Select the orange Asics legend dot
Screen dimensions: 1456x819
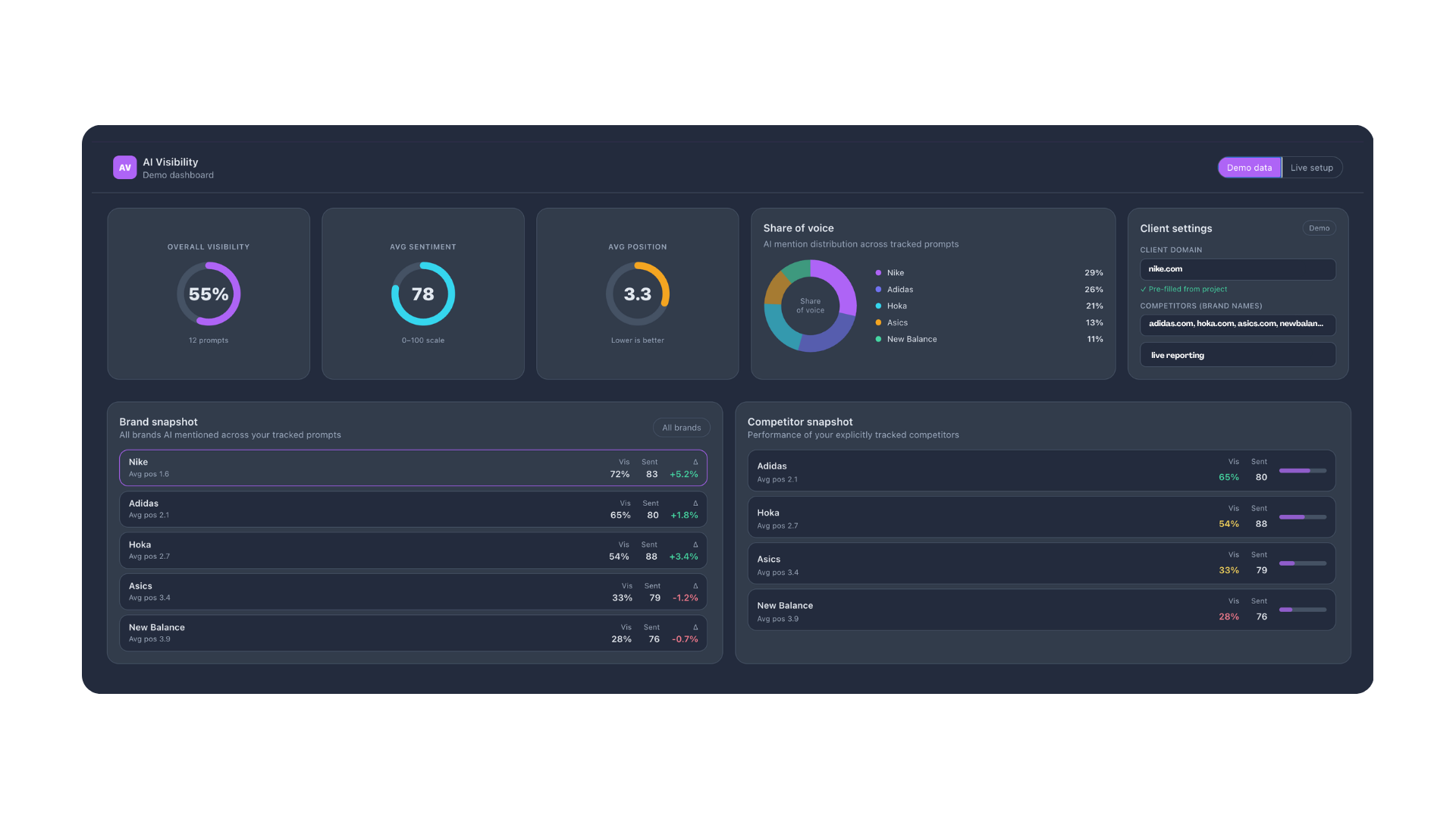coord(878,323)
